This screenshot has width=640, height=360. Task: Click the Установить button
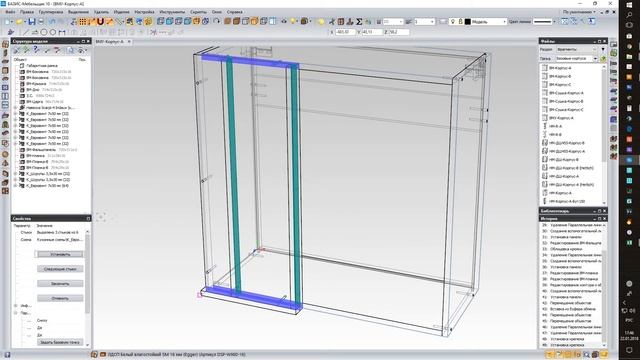(60, 254)
